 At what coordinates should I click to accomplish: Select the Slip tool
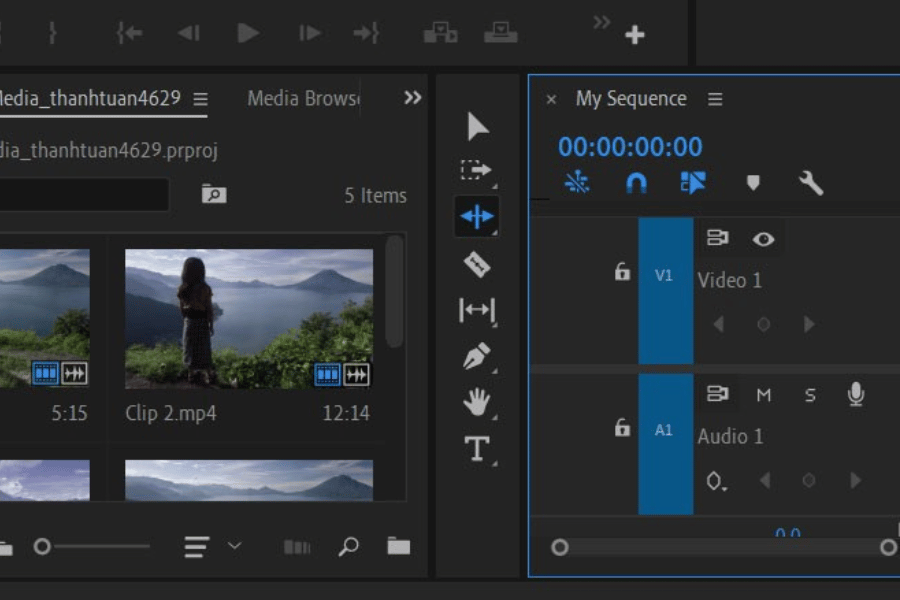[x=477, y=311]
